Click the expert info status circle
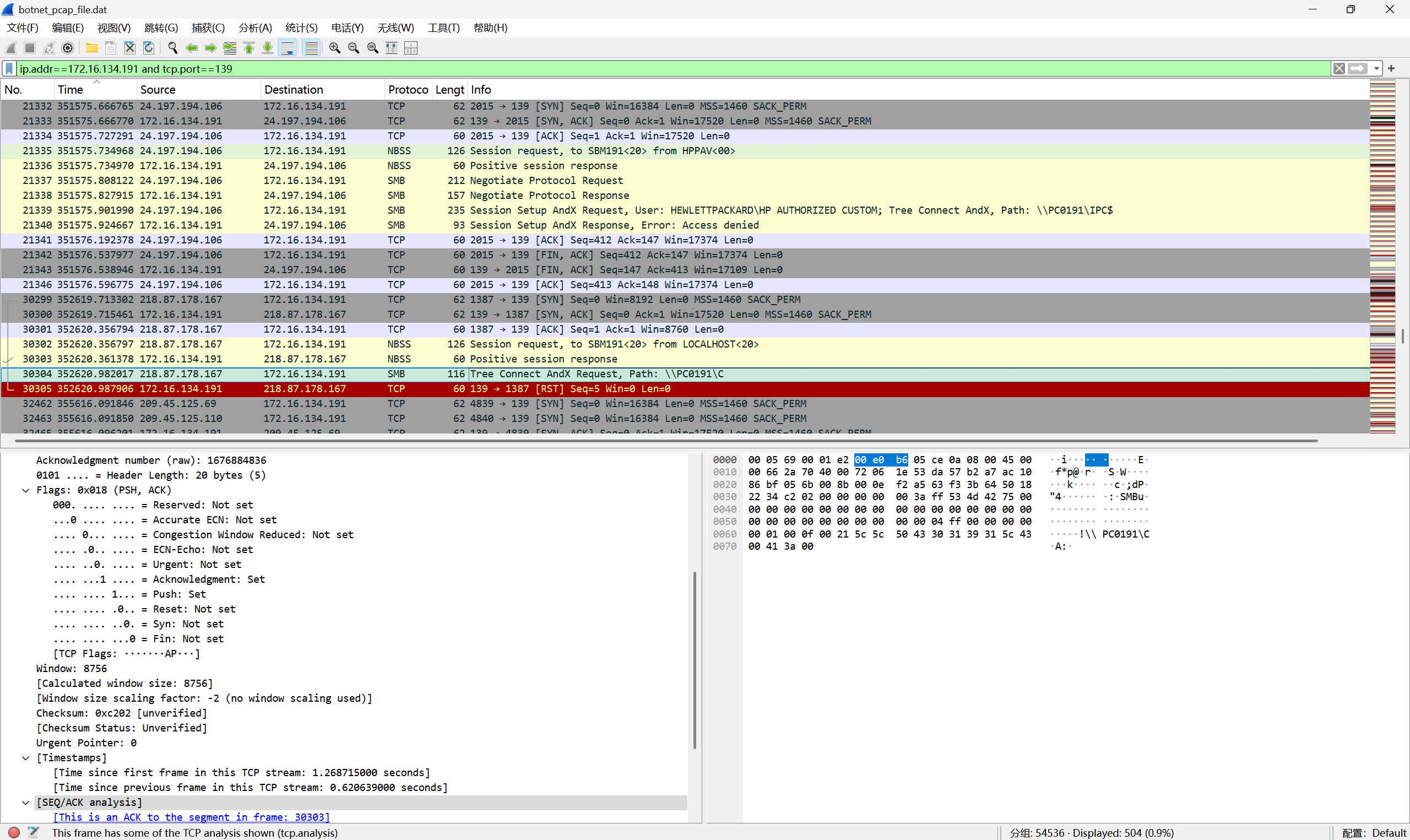Image resolution: width=1410 pixels, height=840 pixels. tap(14, 832)
